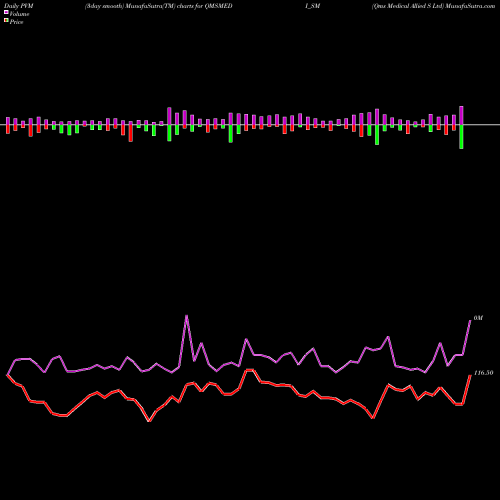Click the '116.50' price end label
Viewport: 500px width, 500px height.
pyautogui.click(x=483, y=373)
